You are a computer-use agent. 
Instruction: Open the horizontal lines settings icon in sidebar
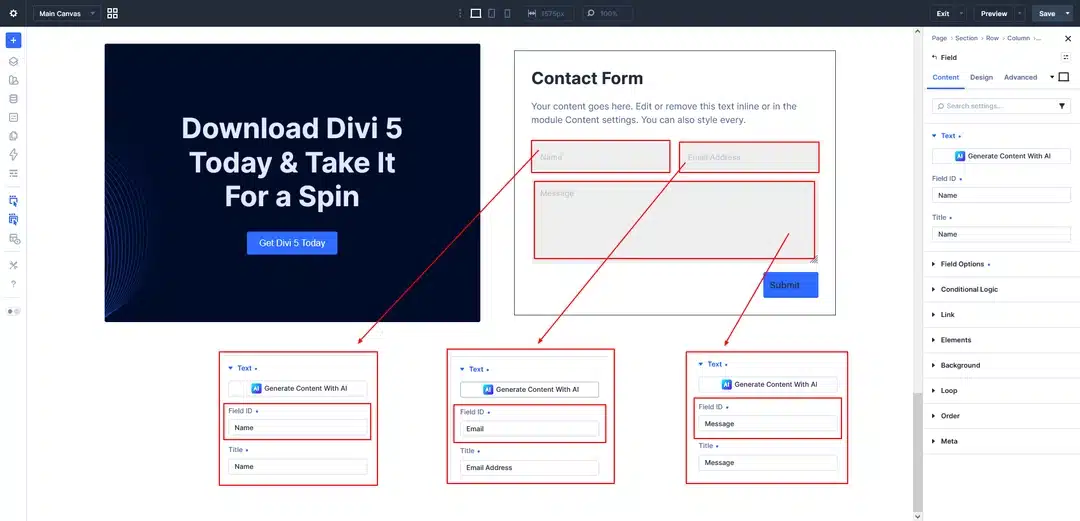coord(13,173)
